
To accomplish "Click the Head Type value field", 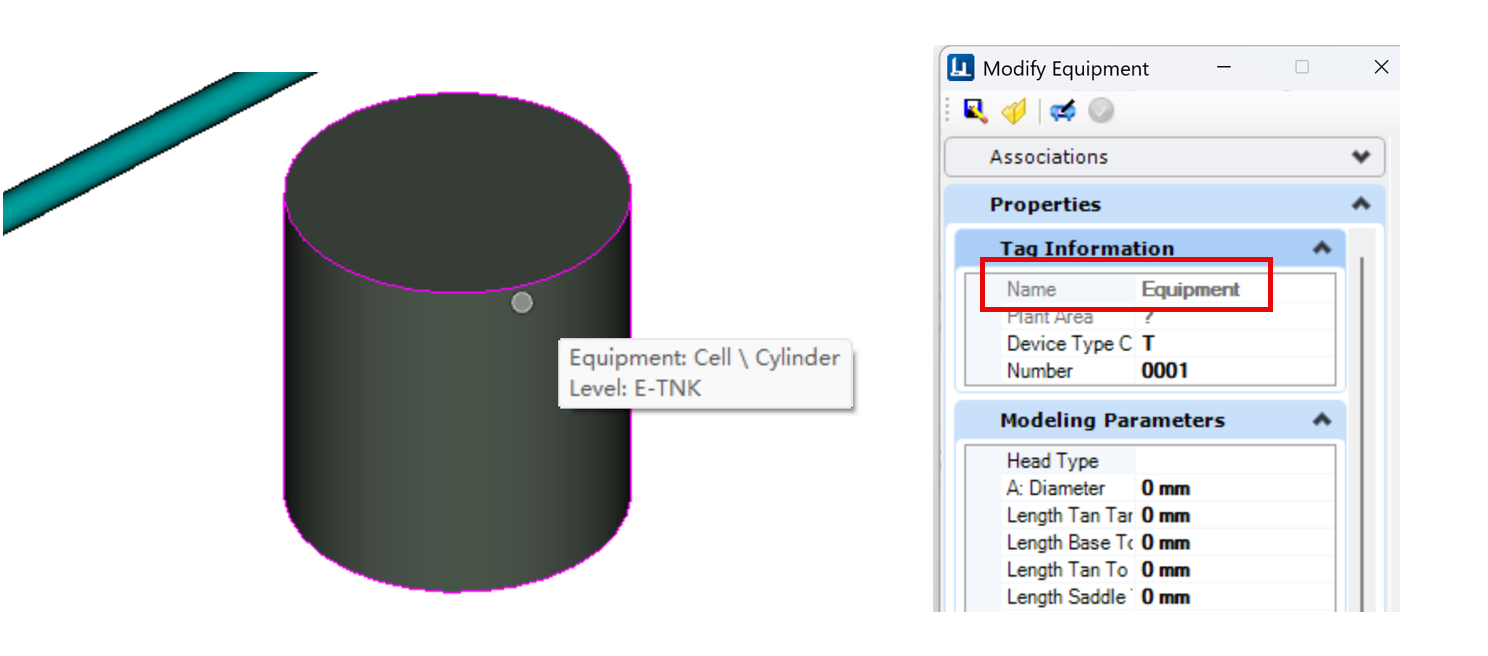I will pos(1236,461).
